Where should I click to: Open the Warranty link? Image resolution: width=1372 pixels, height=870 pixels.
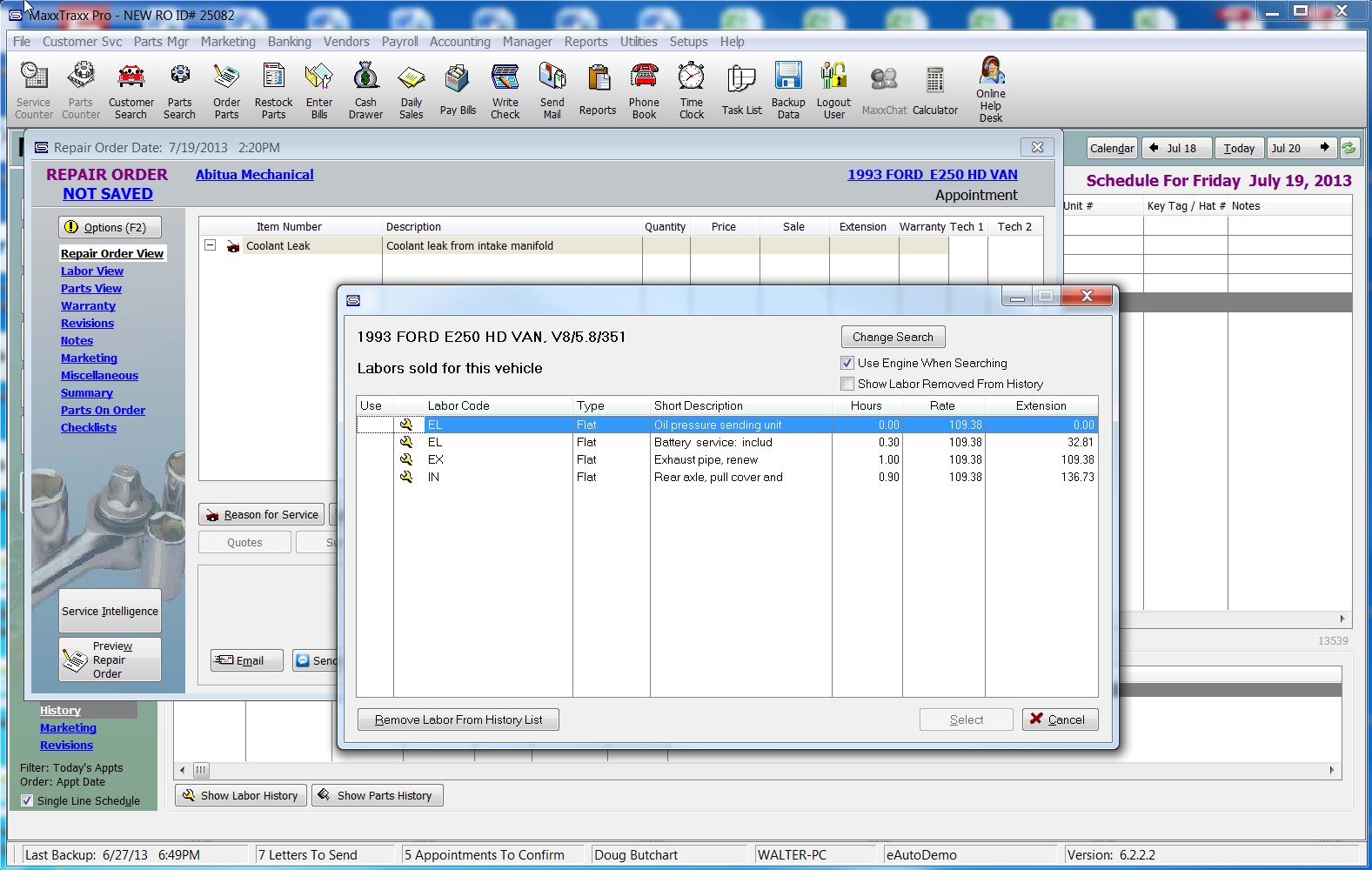(88, 306)
